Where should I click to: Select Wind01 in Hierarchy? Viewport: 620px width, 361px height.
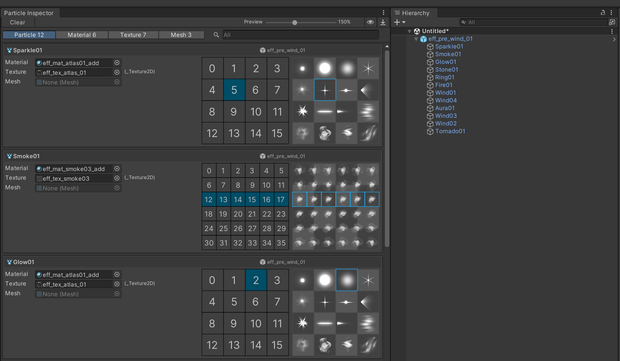click(x=445, y=93)
